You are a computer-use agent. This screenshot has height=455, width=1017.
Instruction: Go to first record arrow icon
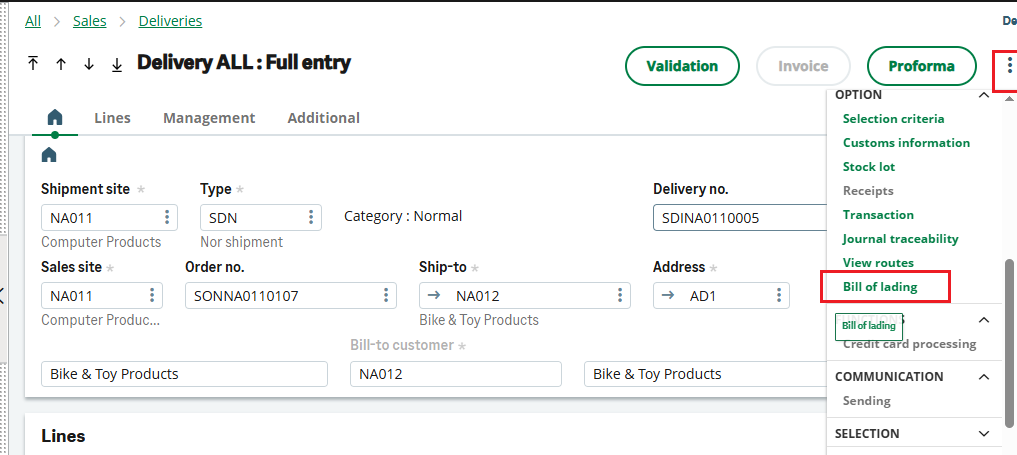click(33, 64)
